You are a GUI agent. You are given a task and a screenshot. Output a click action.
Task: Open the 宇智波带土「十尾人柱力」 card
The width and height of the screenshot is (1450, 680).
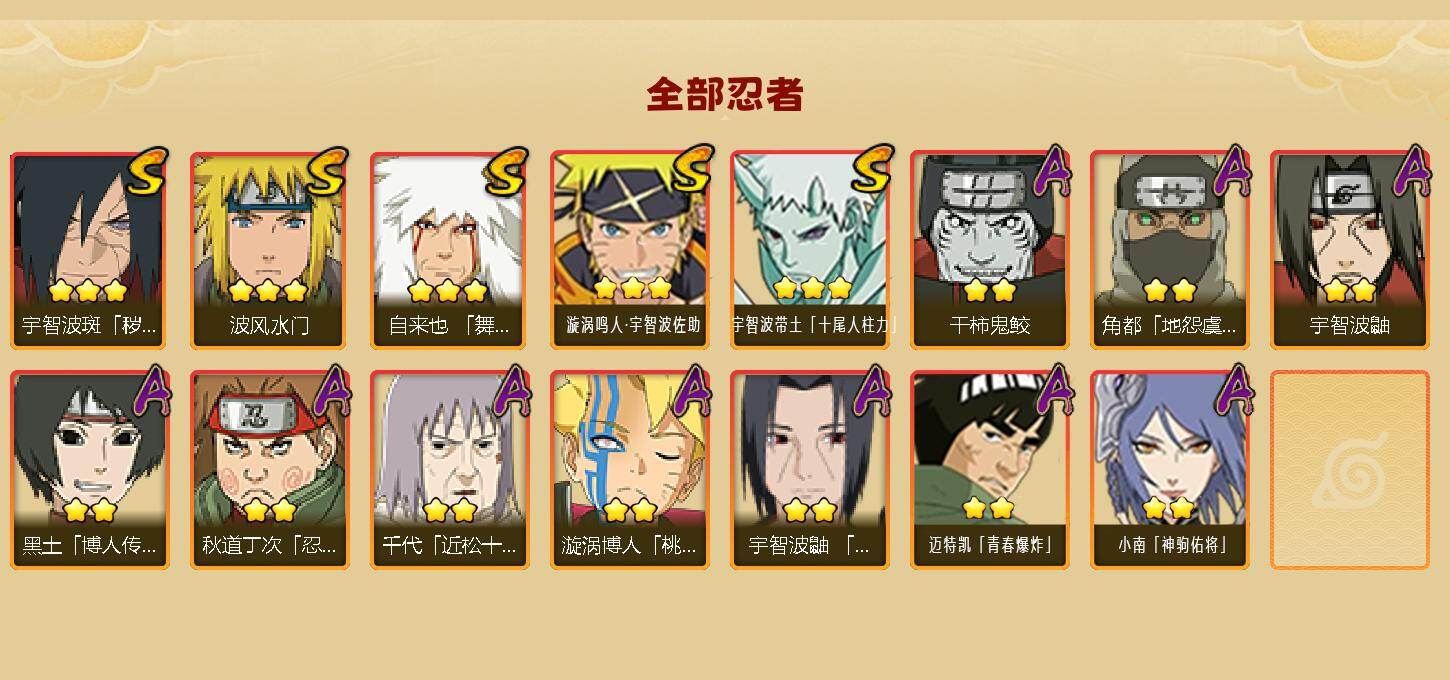tap(809, 250)
